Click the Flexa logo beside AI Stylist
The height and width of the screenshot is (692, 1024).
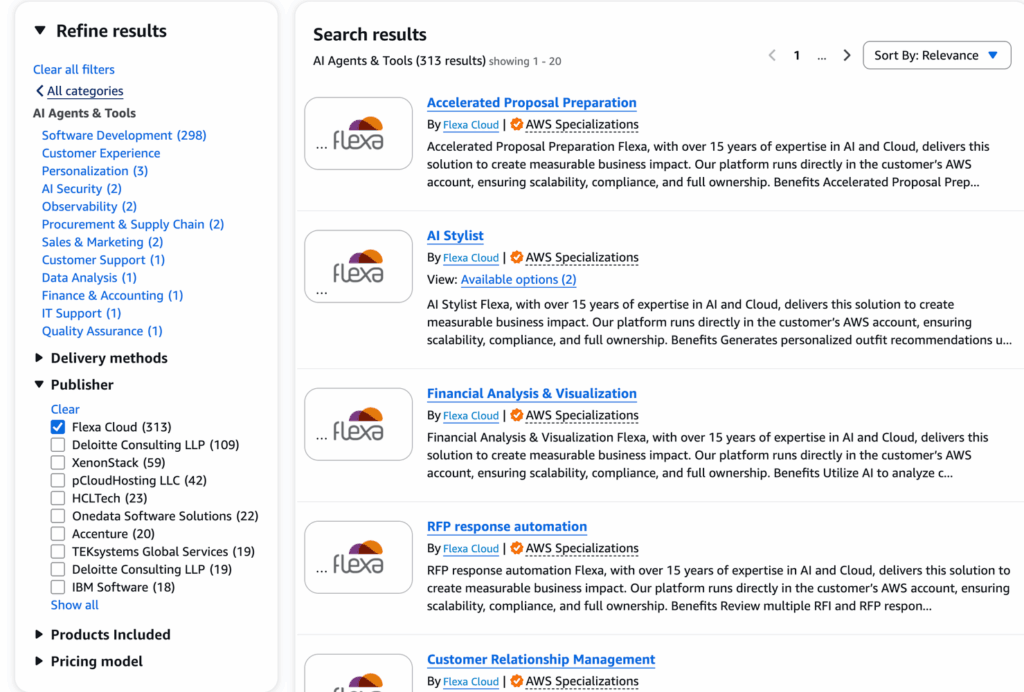pyautogui.click(x=358, y=266)
